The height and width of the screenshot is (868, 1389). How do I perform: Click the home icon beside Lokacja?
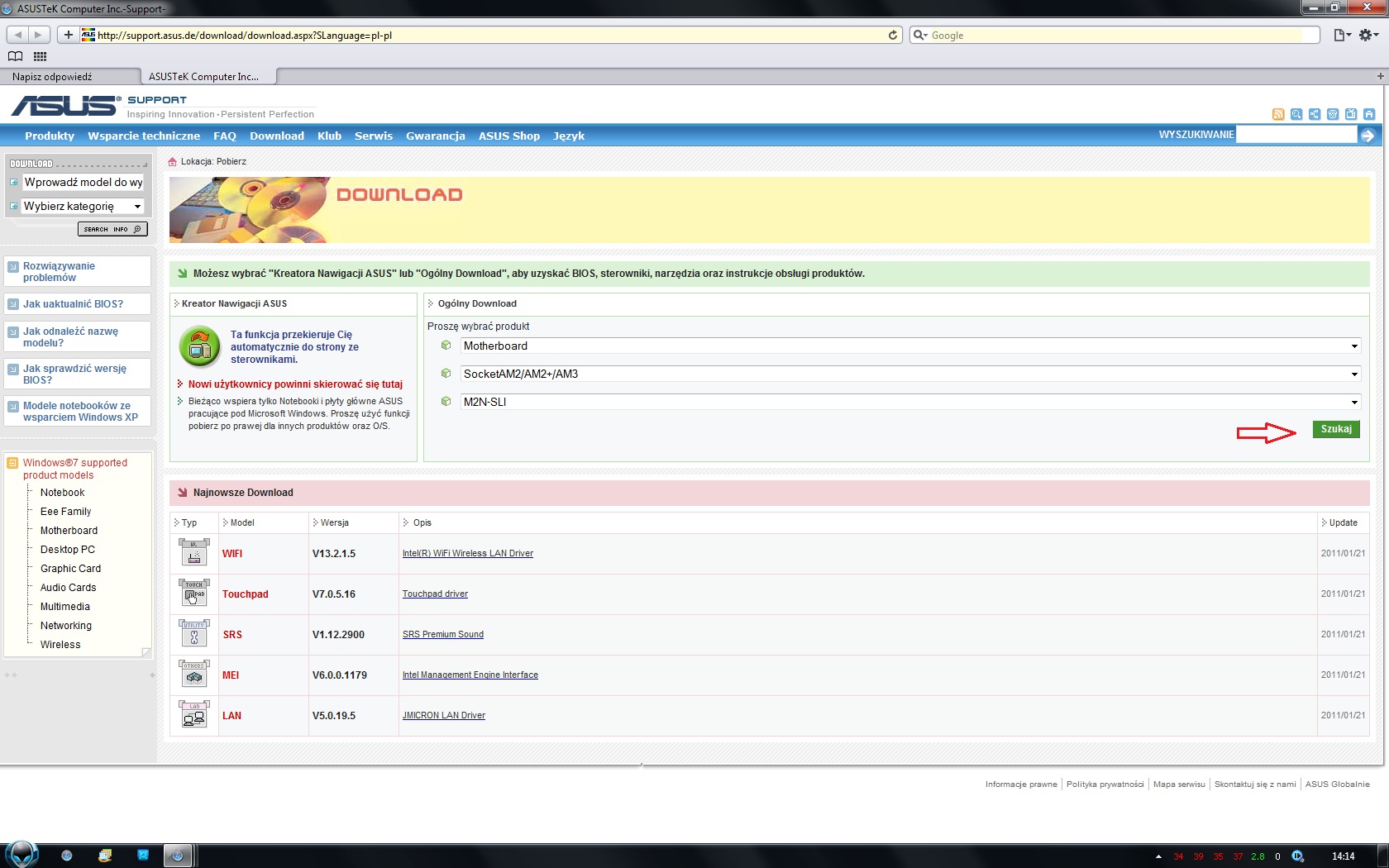172,162
